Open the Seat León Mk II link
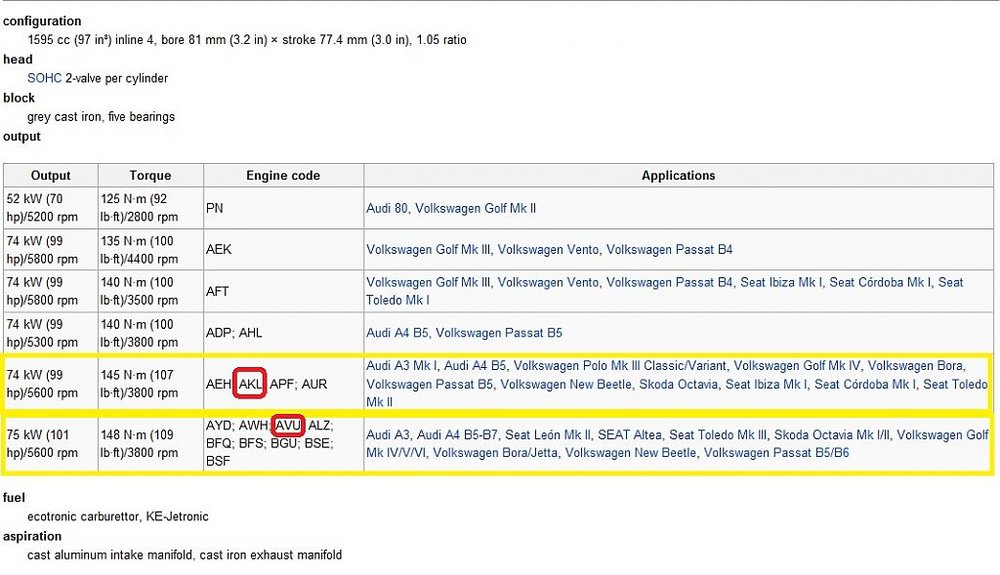 [548, 435]
